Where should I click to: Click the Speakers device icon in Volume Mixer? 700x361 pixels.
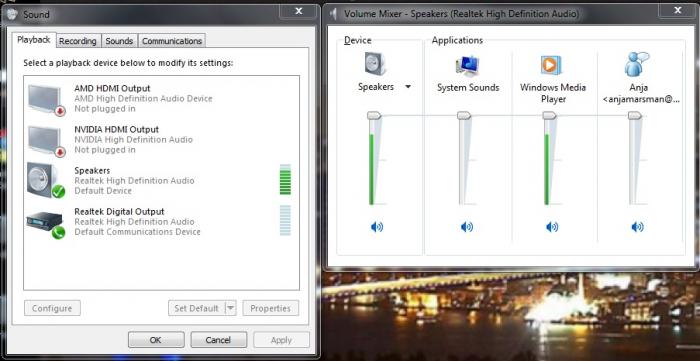click(375, 64)
